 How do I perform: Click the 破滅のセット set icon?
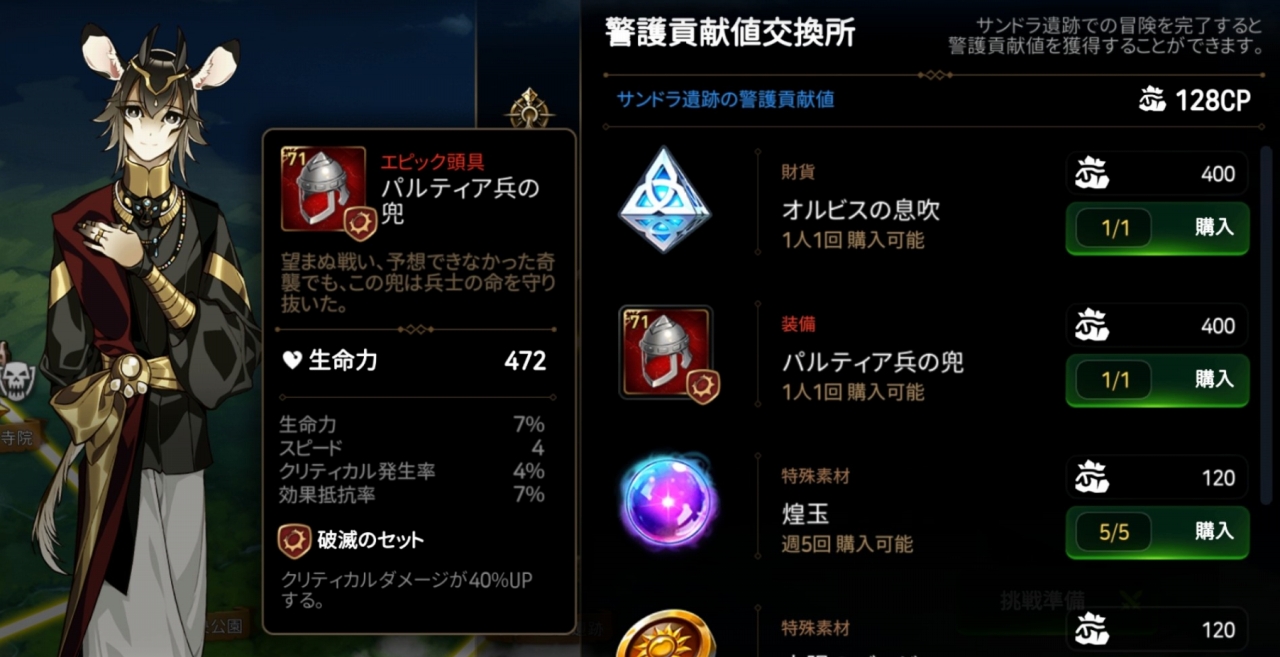pos(294,541)
